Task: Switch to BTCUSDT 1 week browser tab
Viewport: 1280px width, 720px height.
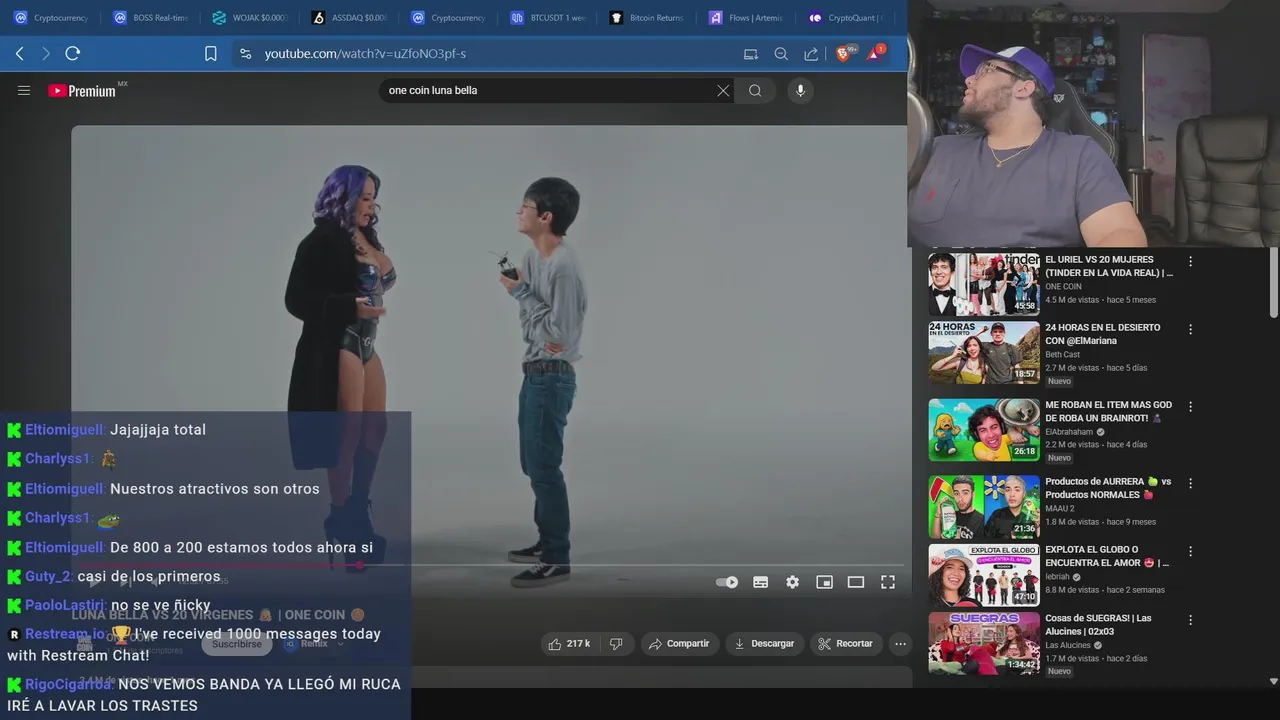Action: [x=548, y=18]
